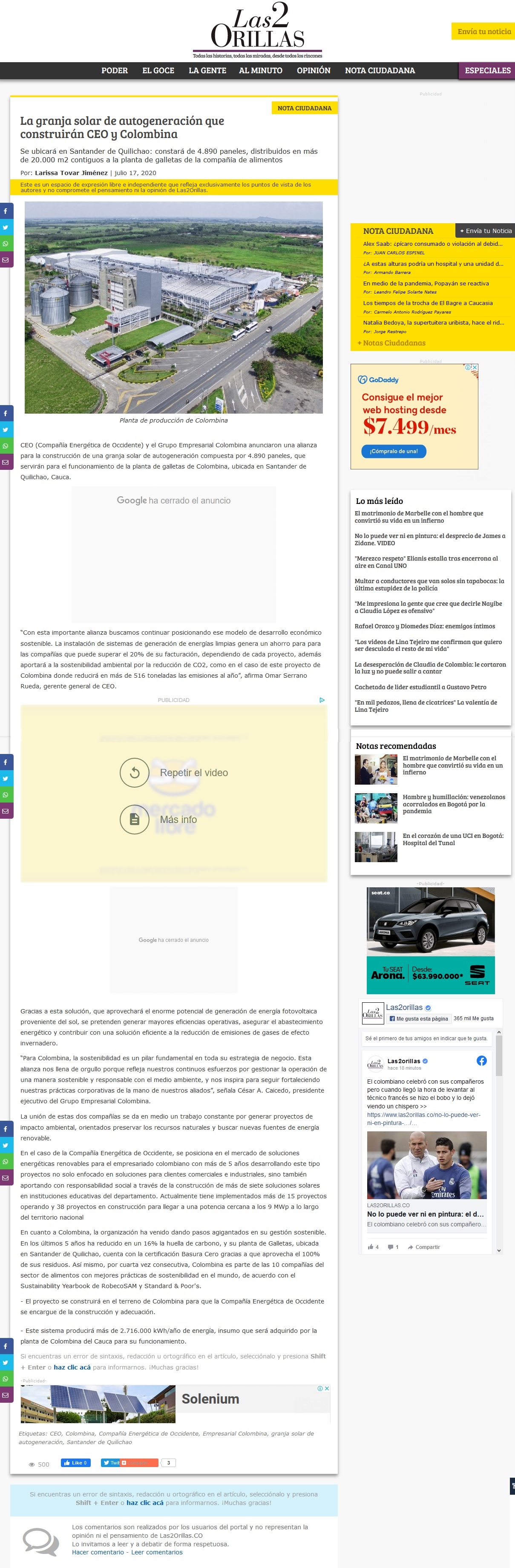Open Rafael Orozco y Diomedes Díaz: enemigos íntimos
Viewport: 515px width, 1568px height.
(425, 626)
